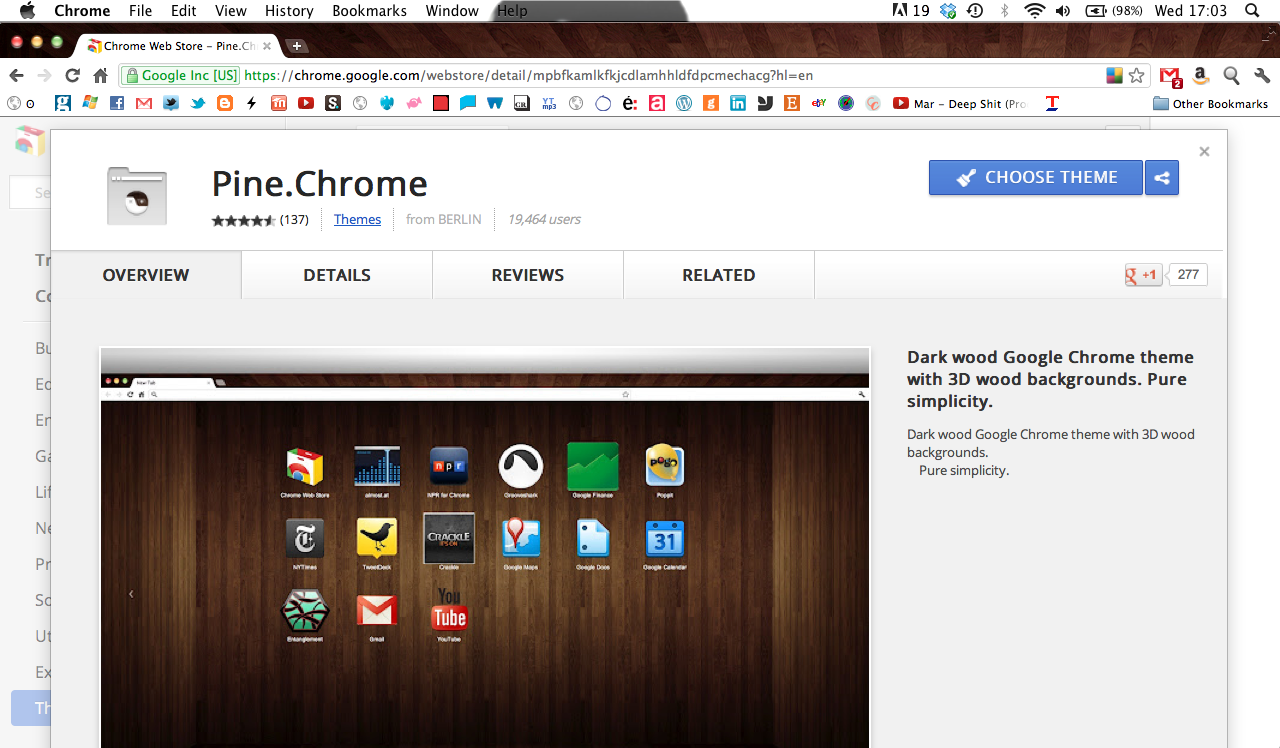Click the battery (98%) indicator
The width and height of the screenshot is (1280, 748).
click(x=1113, y=11)
